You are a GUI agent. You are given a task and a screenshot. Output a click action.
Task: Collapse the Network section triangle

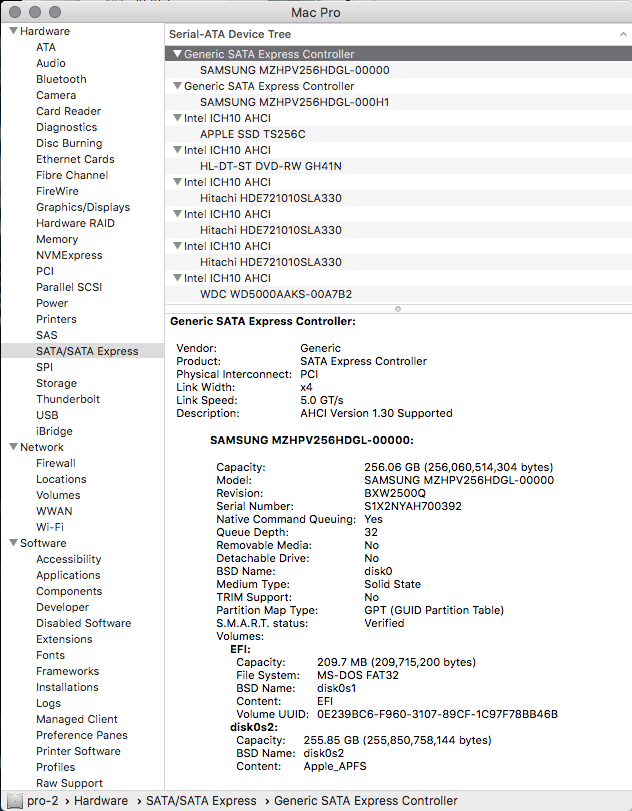(13, 447)
